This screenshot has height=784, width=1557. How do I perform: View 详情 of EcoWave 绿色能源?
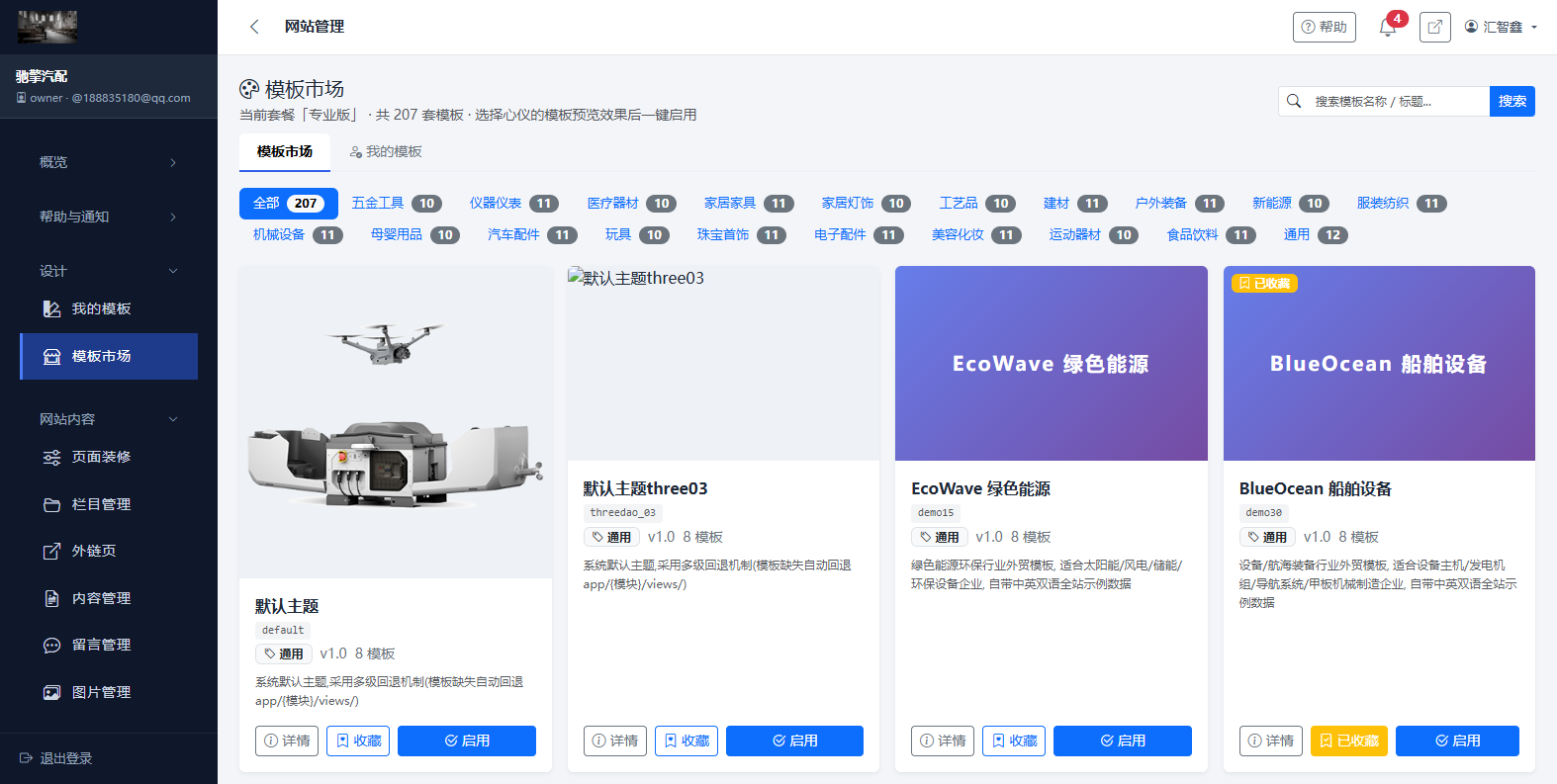tap(943, 740)
